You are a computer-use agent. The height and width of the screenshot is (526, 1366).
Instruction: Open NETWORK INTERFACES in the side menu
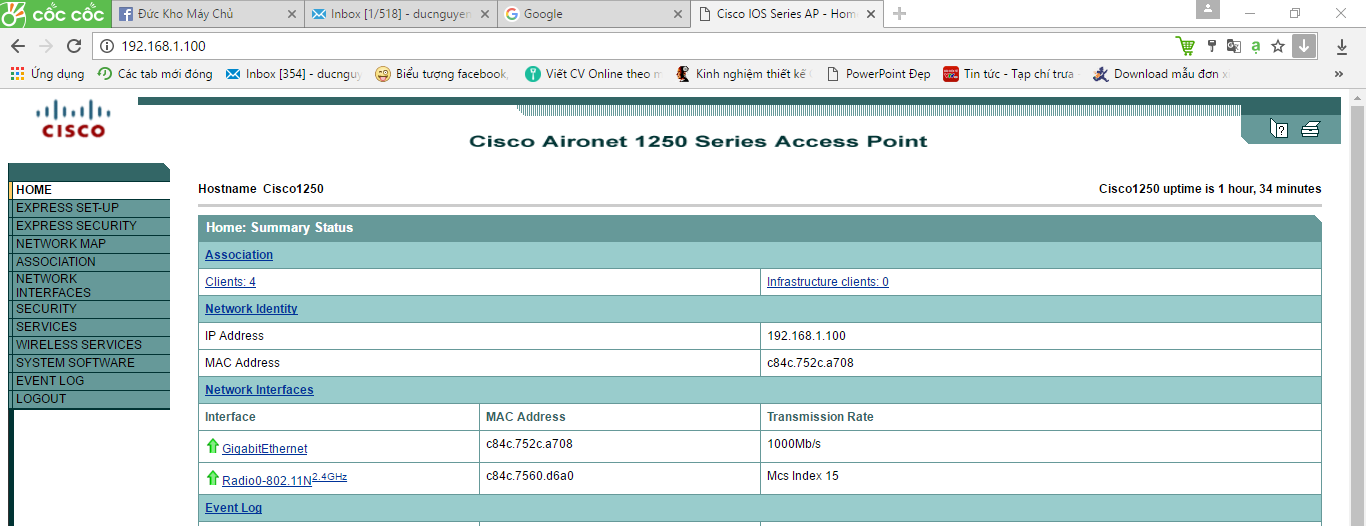[90, 286]
